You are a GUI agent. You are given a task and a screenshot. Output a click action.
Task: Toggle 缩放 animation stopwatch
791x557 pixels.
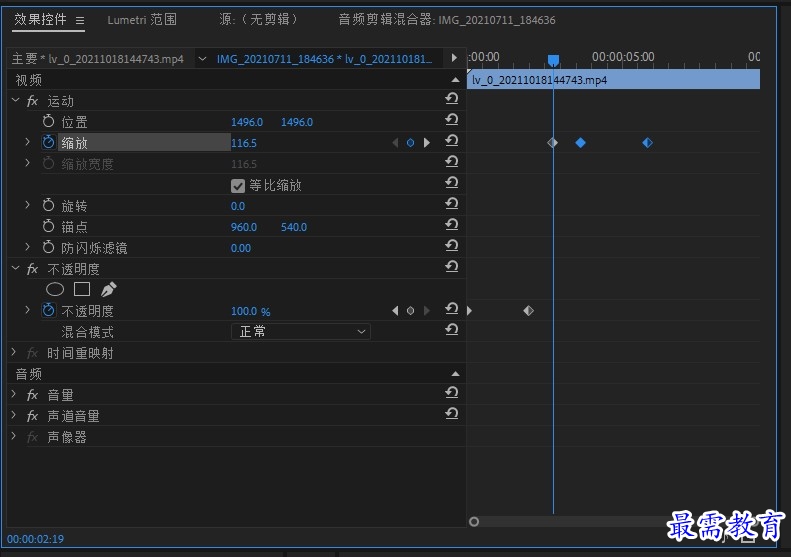pyautogui.click(x=48, y=142)
